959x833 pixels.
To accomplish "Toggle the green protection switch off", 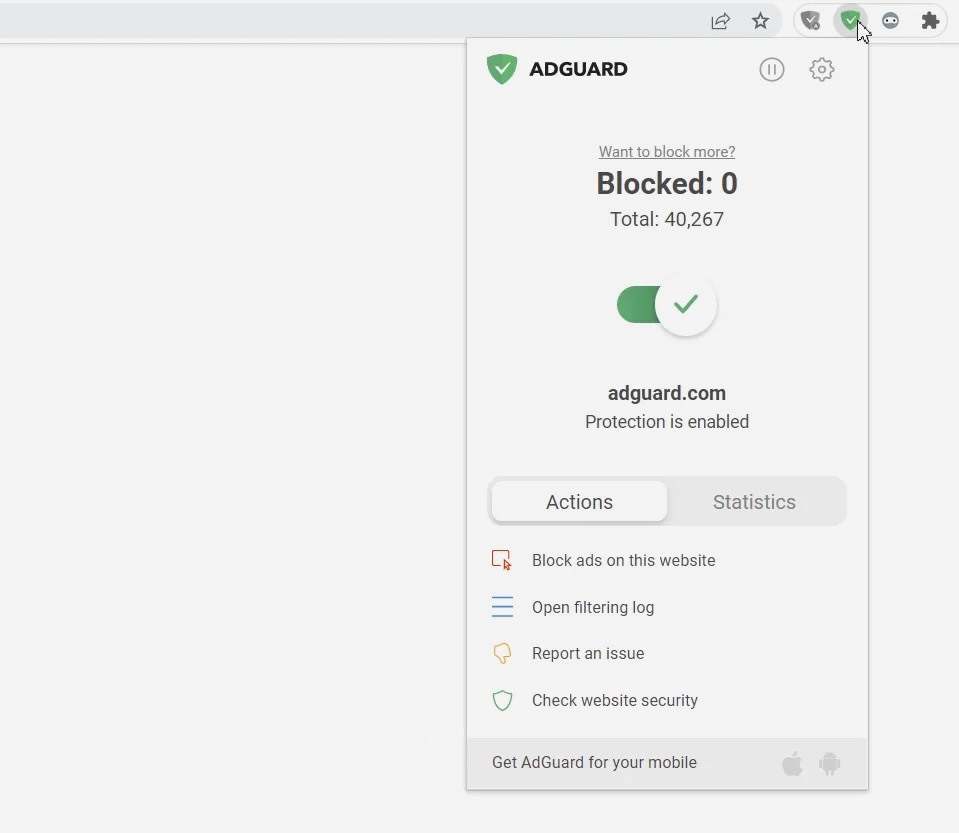I will tap(667, 305).
